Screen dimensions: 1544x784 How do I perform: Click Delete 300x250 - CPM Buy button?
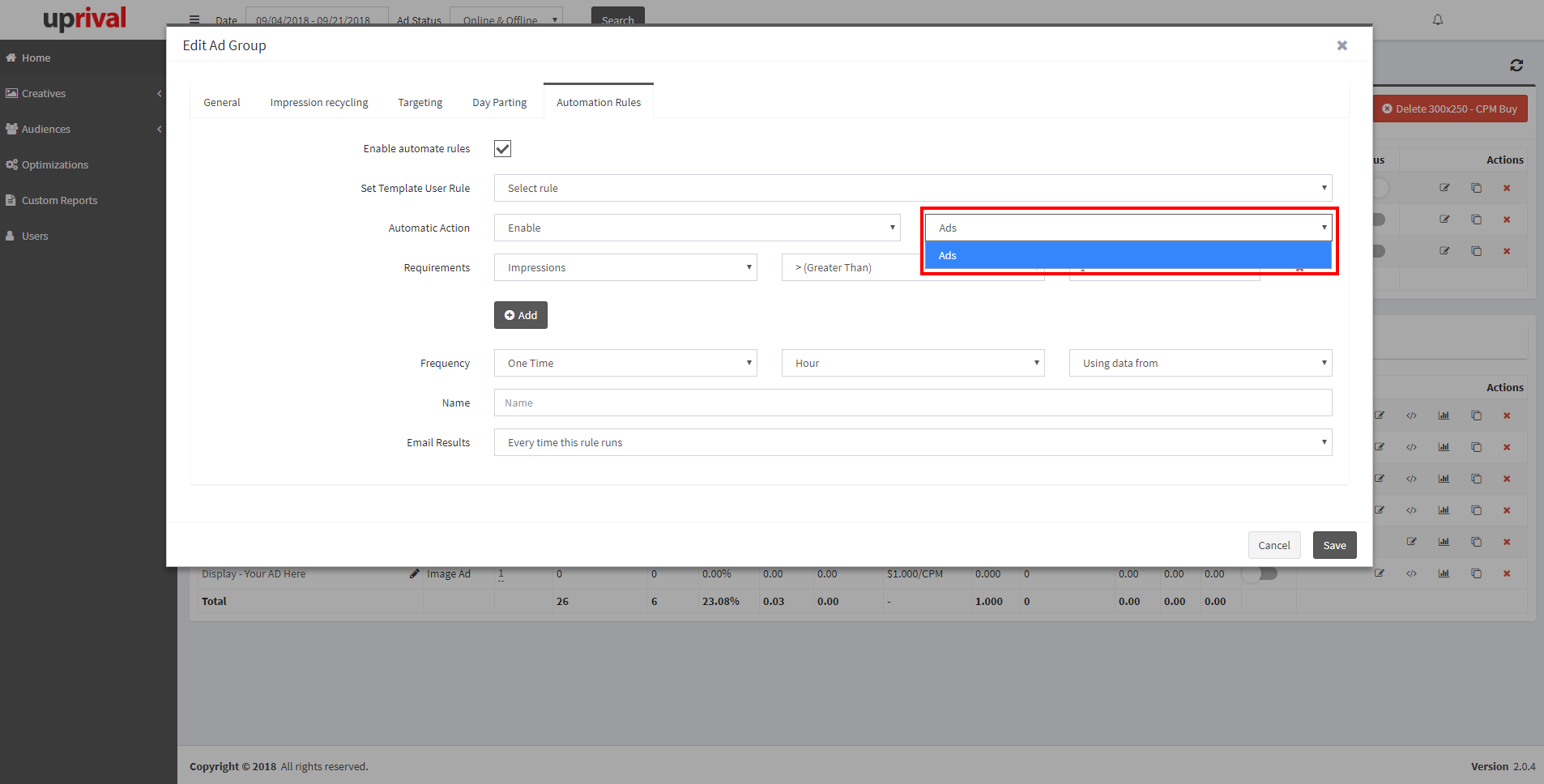pos(1450,109)
